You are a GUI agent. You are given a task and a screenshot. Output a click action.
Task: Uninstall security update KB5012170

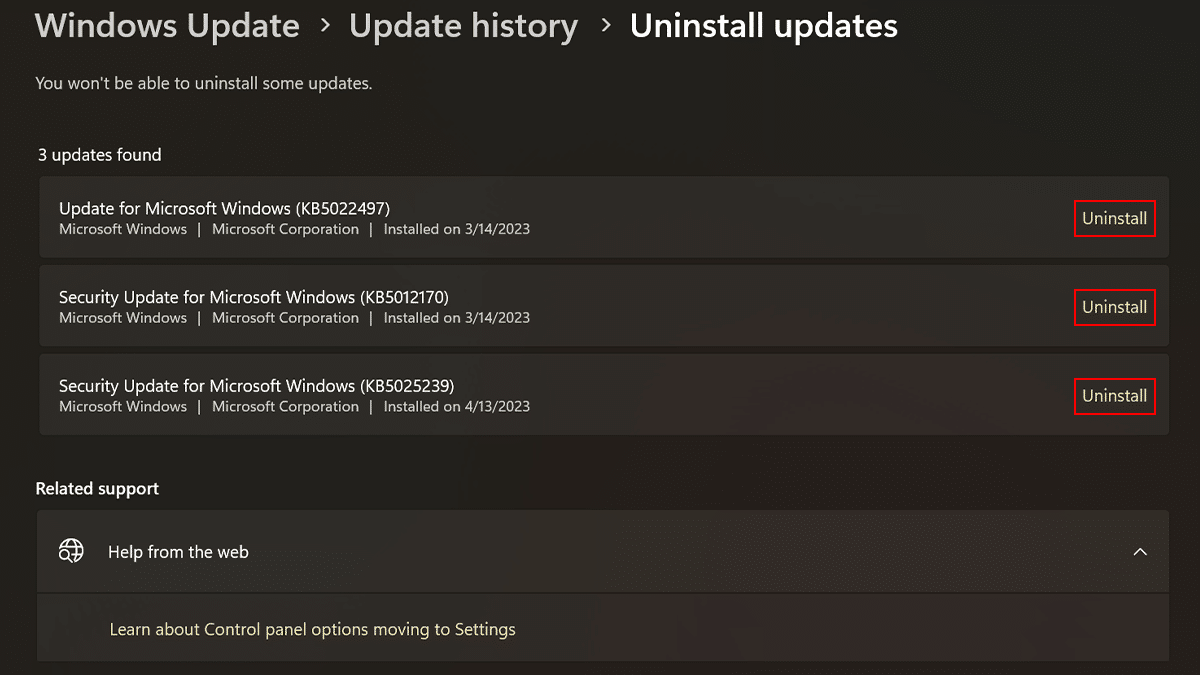pyautogui.click(x=1114, y=307)
